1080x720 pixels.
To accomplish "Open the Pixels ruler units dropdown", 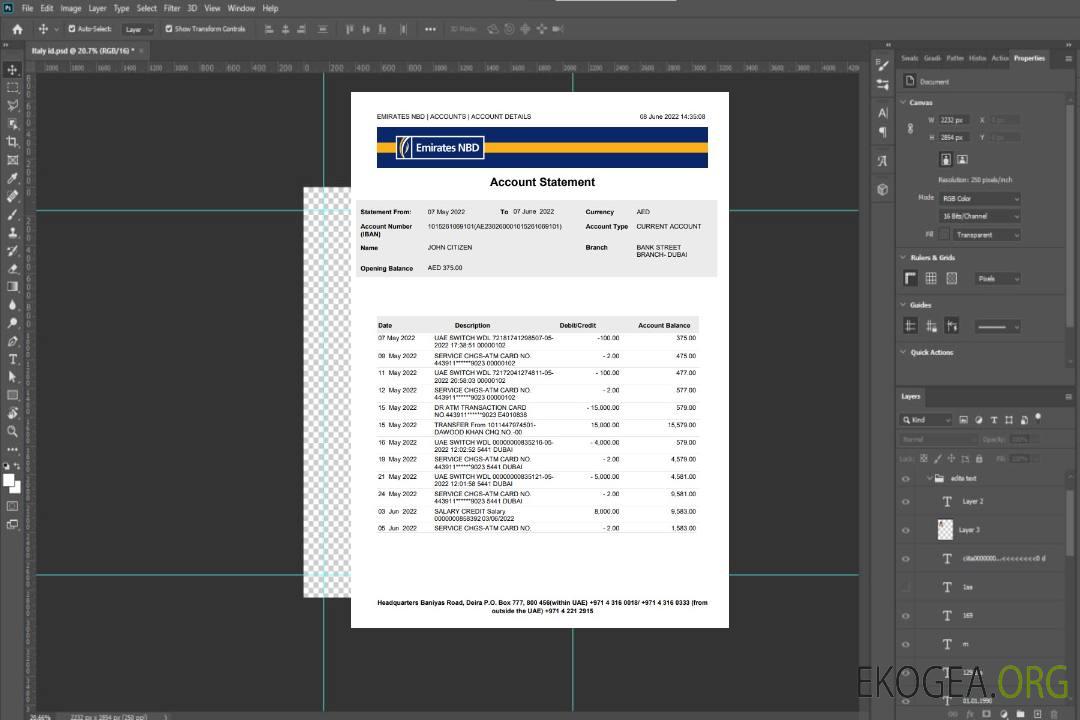I will click(998, 278).
